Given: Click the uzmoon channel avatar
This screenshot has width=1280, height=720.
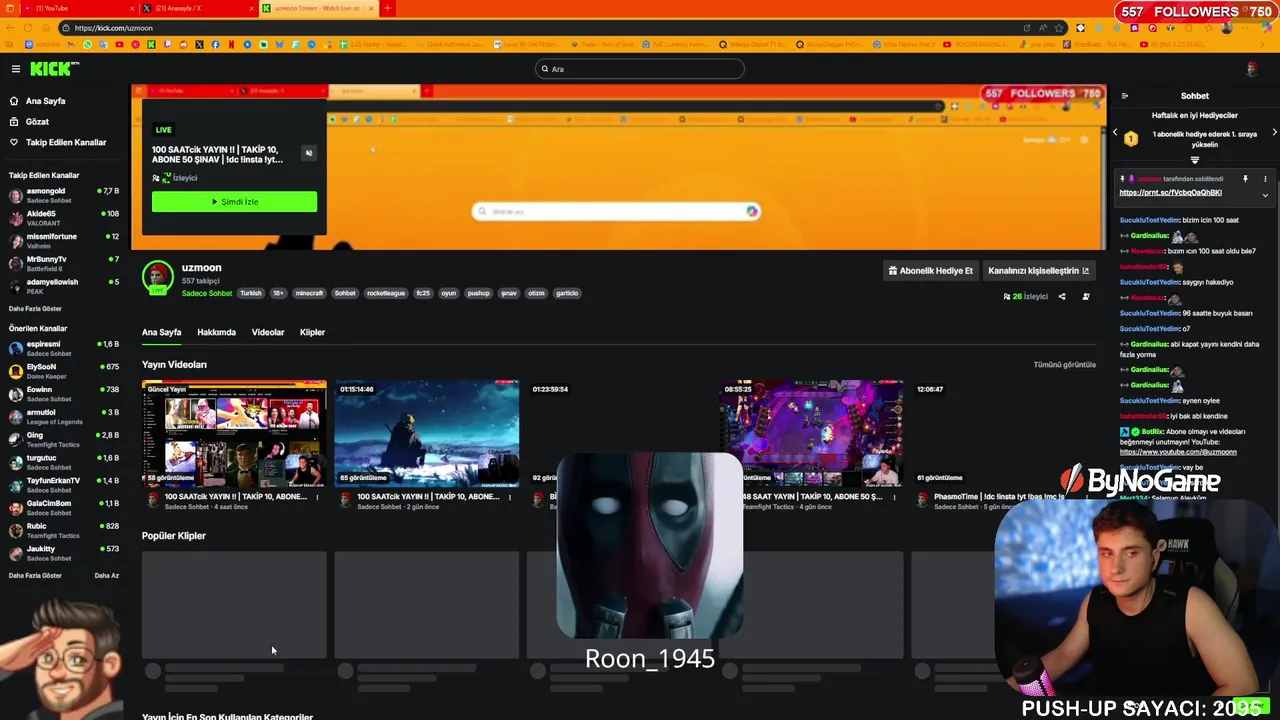Looking at the screenshot, I should point(157,277).
